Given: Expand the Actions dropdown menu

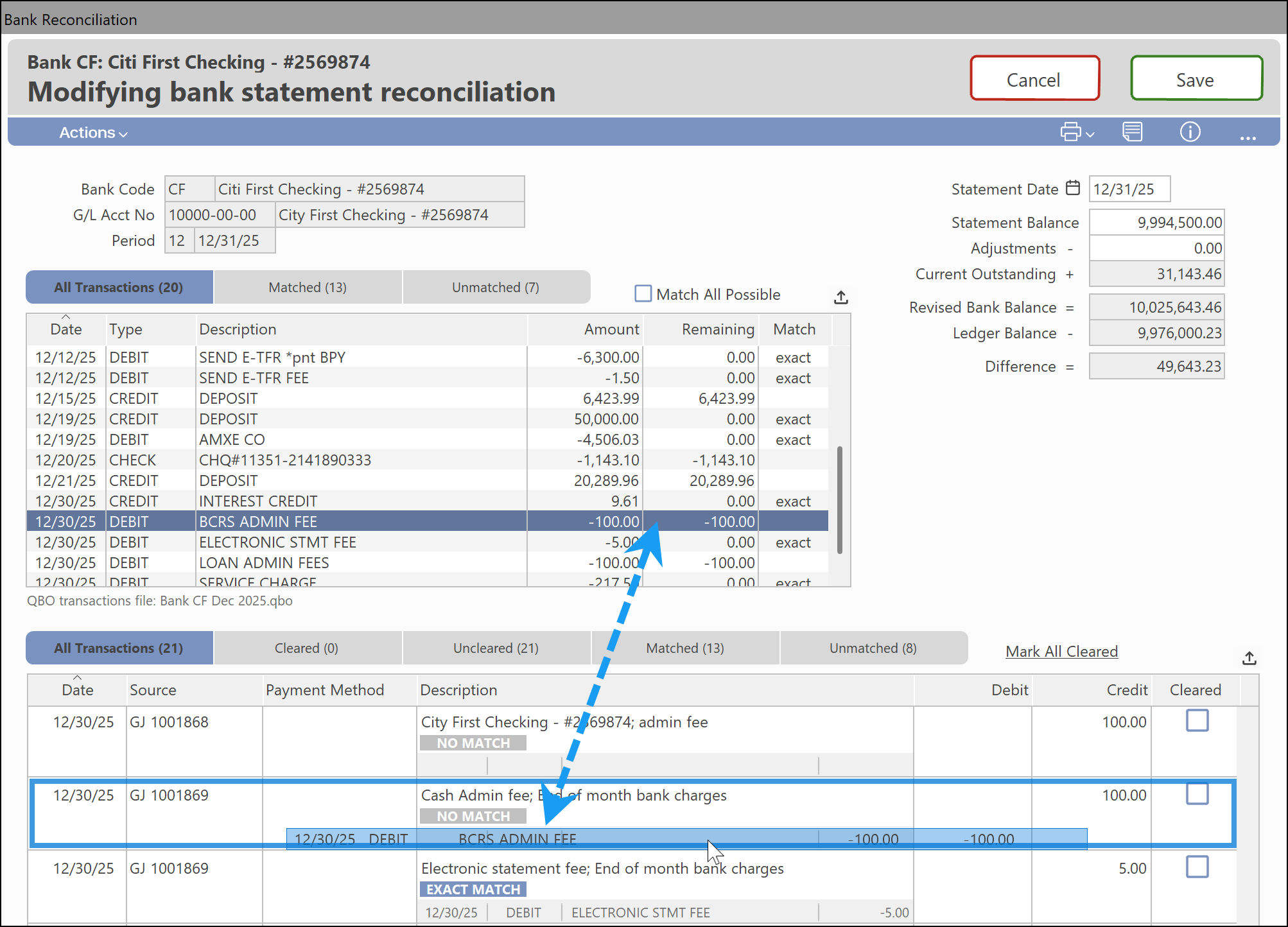Looking at the screenshot, I should 93,133.
